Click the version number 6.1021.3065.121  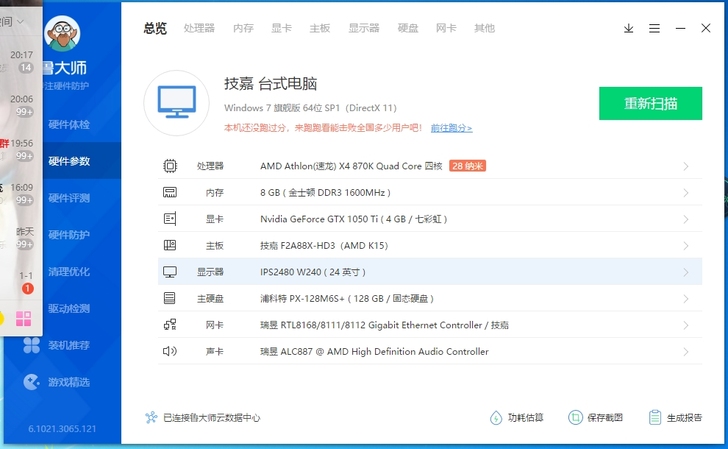[62, 429]
